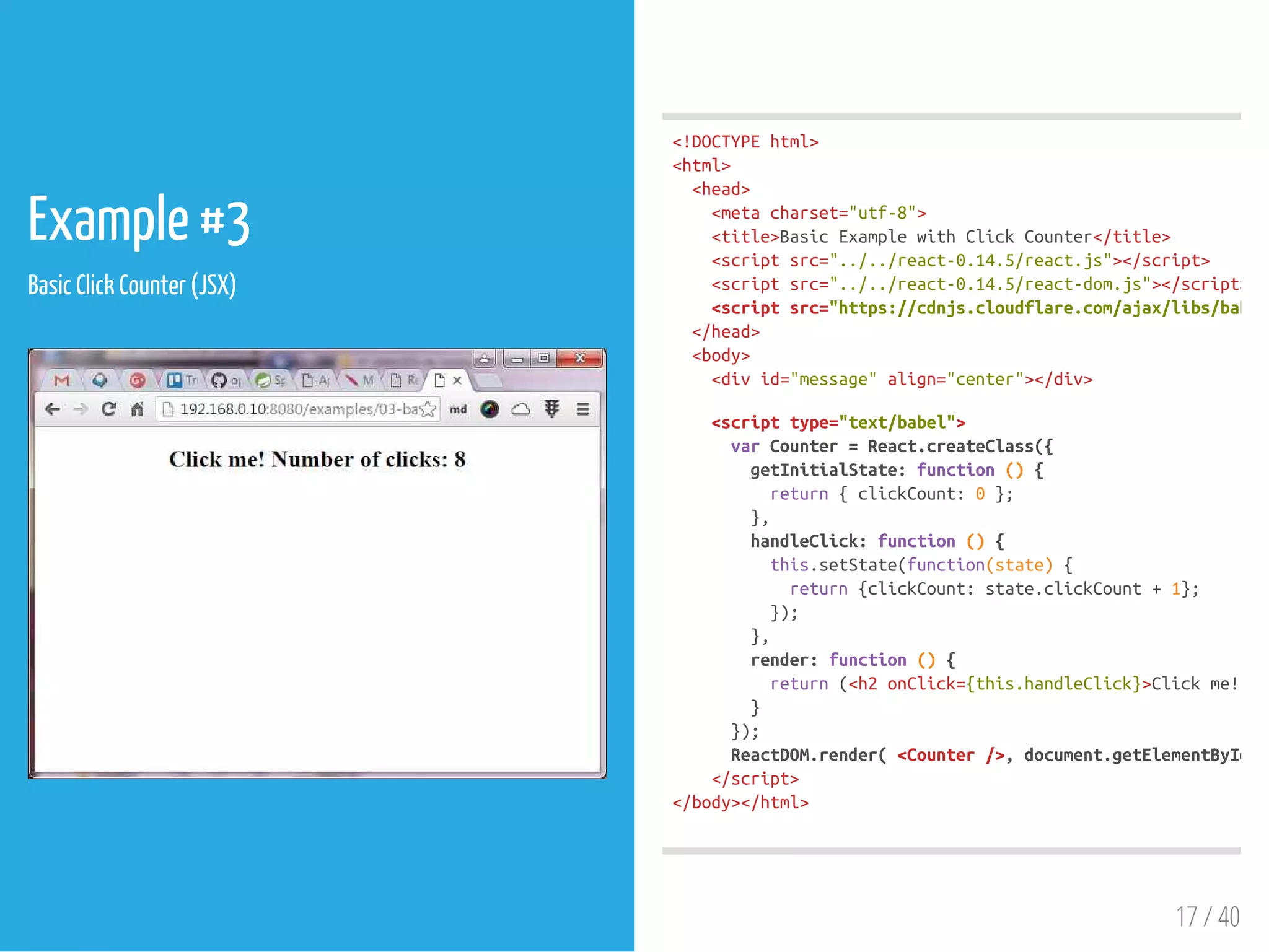Click the 'Basic Click Counter (JSX)' subtitle

pyautogui.click(x=132, y=286)
